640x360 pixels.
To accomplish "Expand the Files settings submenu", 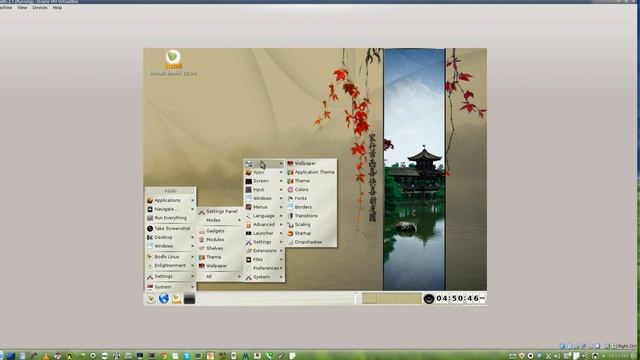I will pos(264,259).
